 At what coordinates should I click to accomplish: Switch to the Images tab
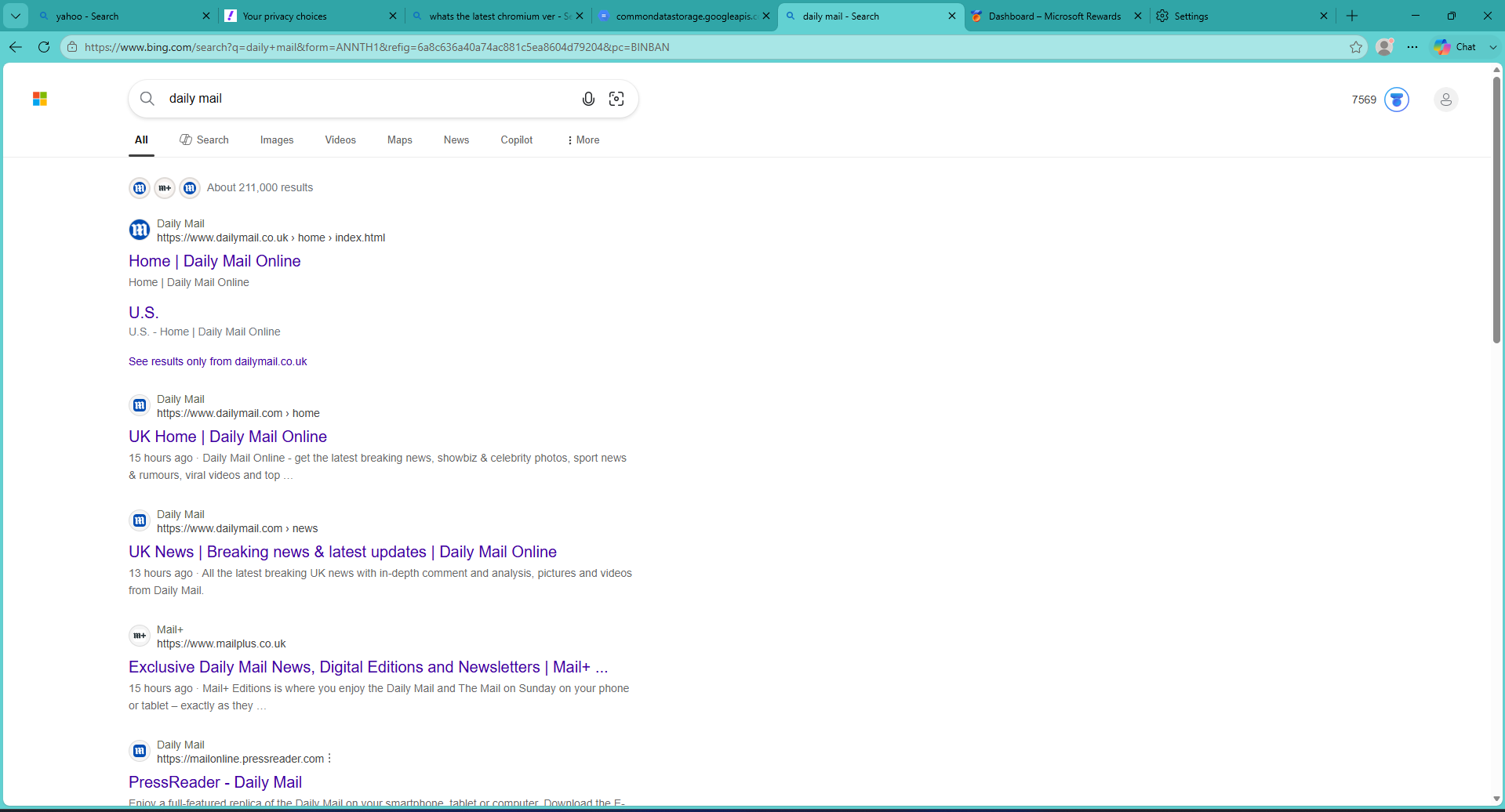point(277,140)
